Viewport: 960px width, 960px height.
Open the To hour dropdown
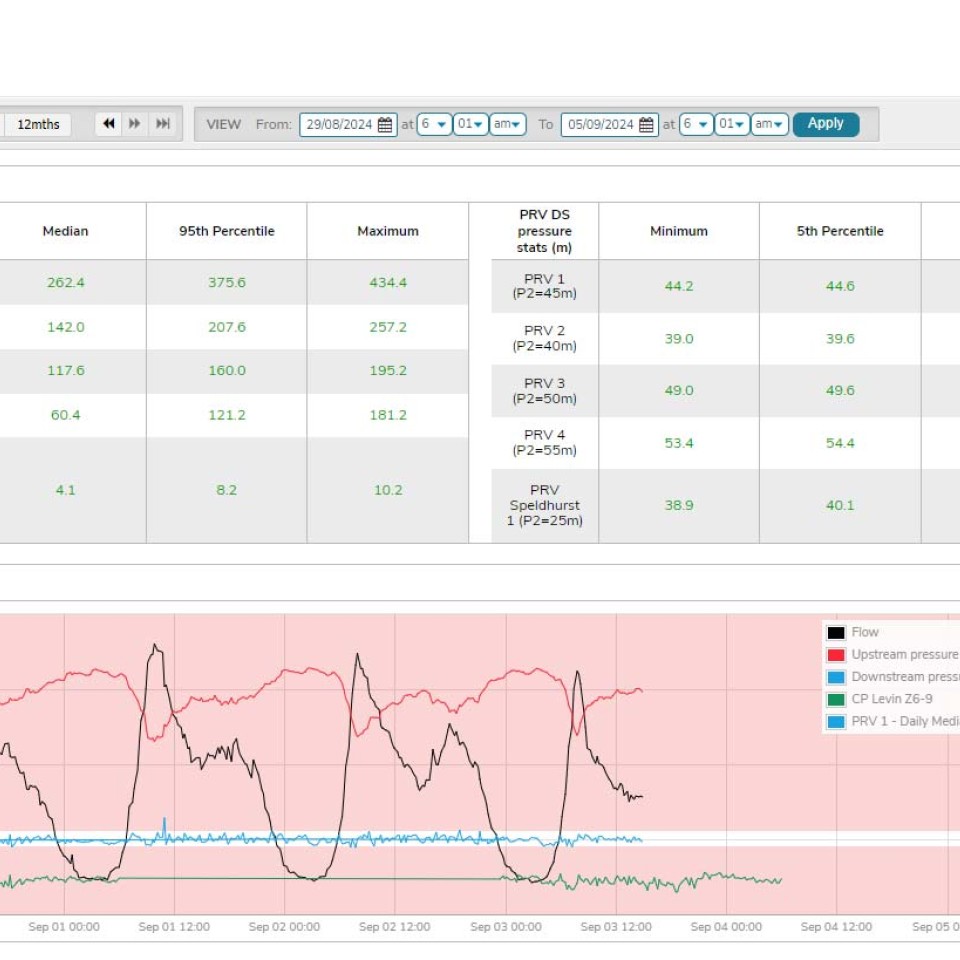coord(696,124)
